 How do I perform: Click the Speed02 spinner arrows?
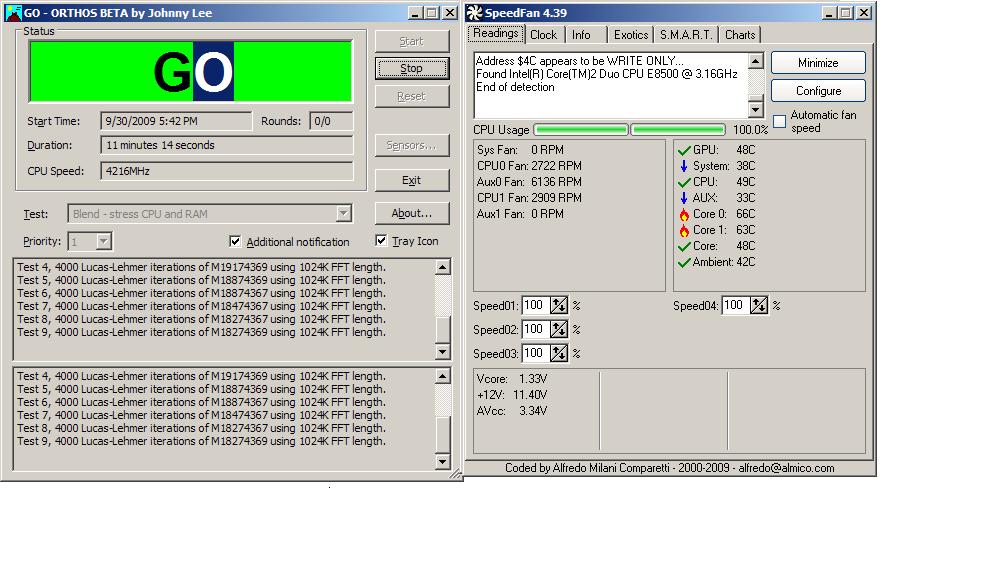coord(558,330)
